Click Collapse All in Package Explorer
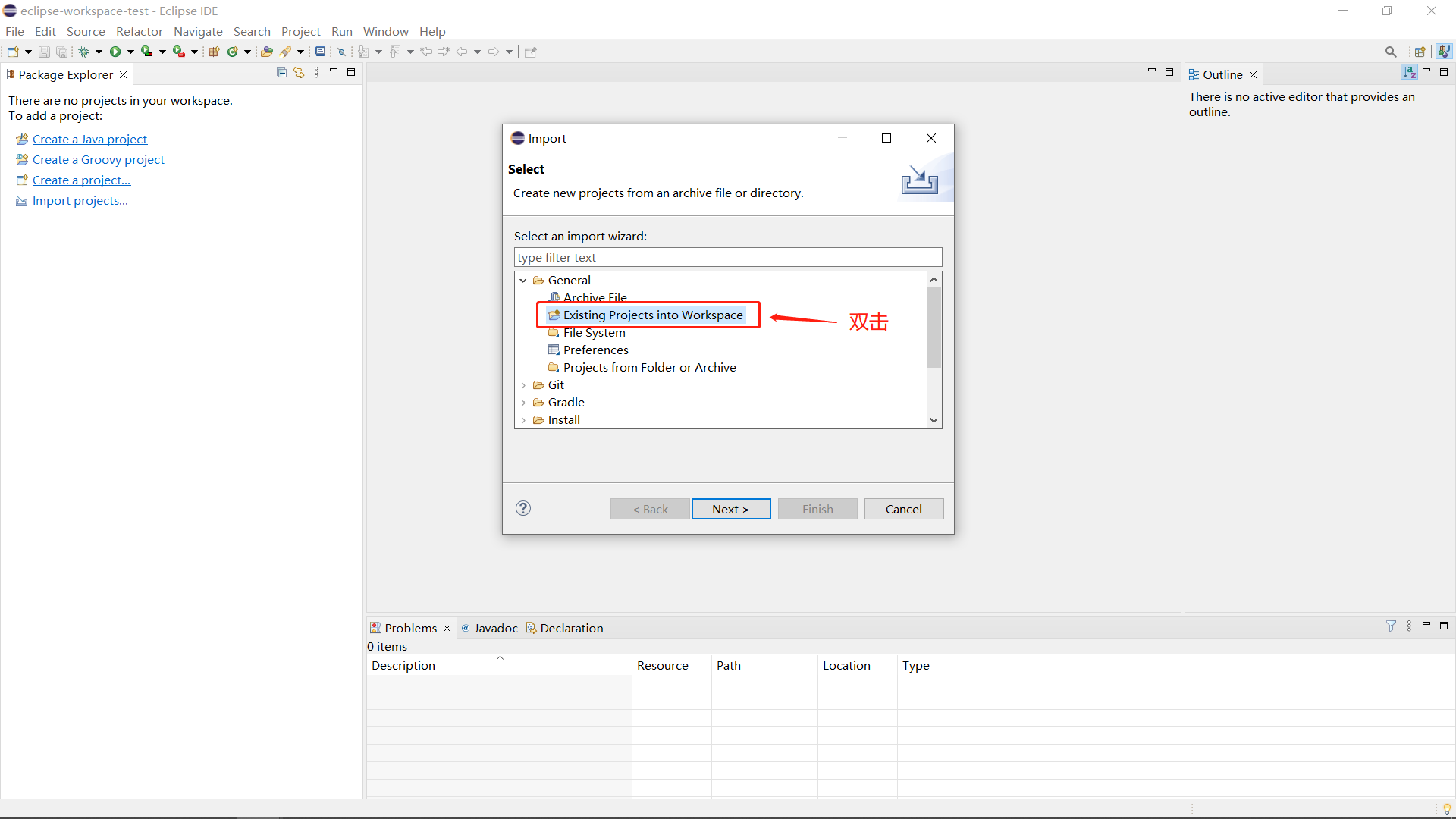1456x819 pixels. (281, 73)
